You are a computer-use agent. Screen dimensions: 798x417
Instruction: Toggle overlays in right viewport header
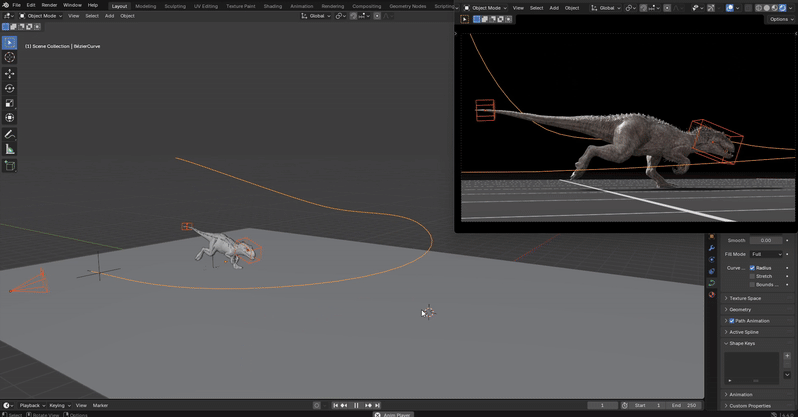pyautogui.click(x=730, y=8)
